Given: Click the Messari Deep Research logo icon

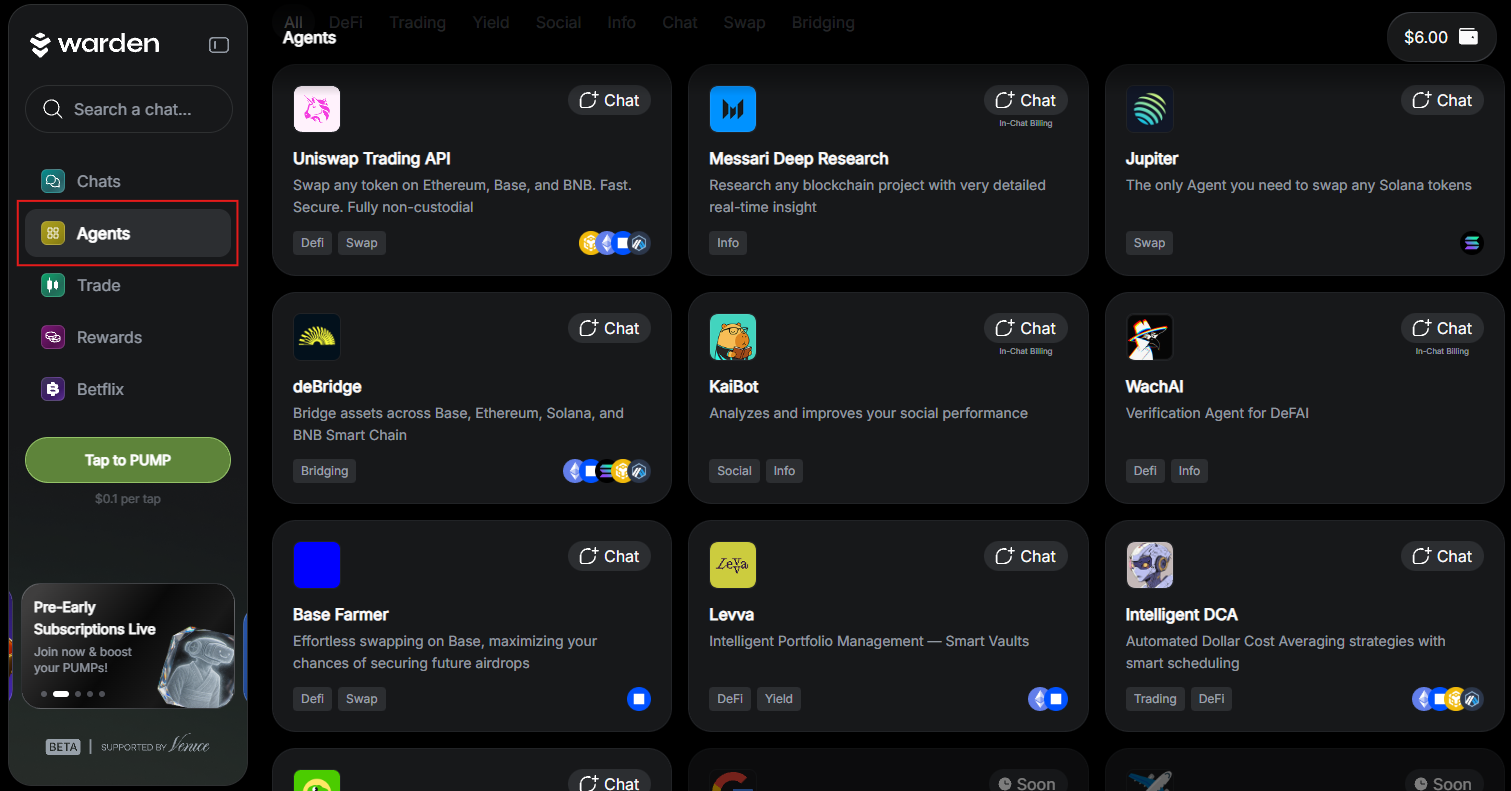Looking at the screenshot, I should pyautogui.click(x=733, y=109).
